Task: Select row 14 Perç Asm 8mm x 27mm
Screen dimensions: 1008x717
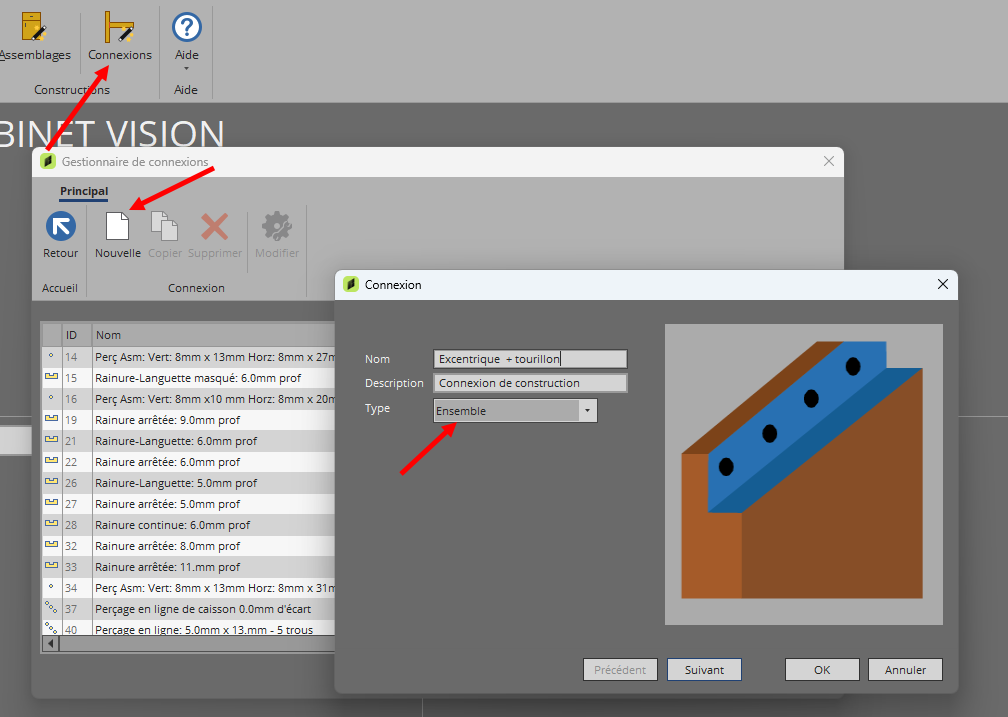Action: click(188, 357)
